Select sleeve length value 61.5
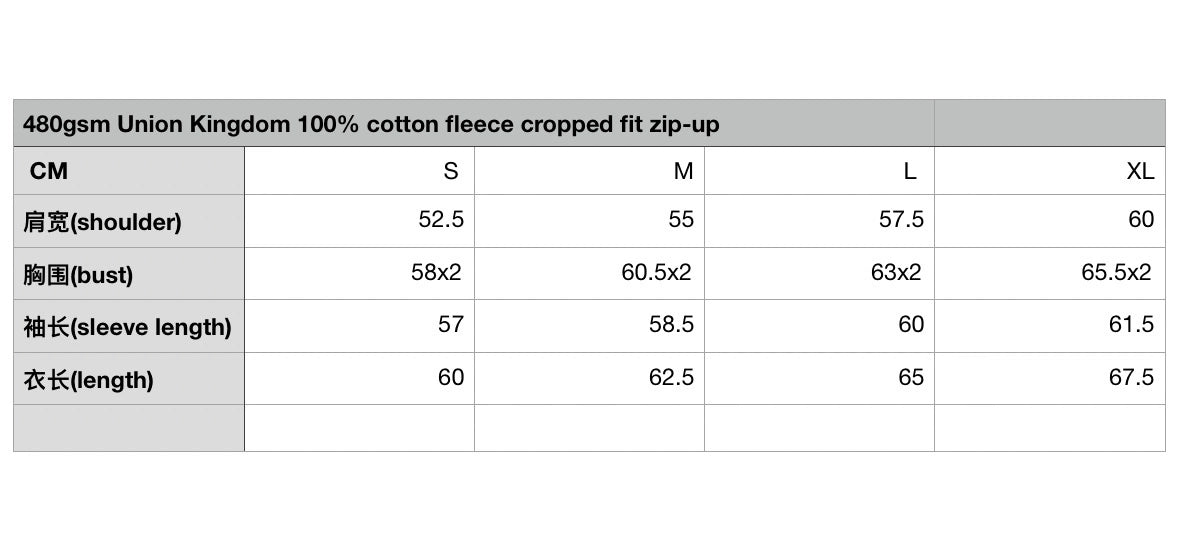Screen dimensions: 1179x556 click(1131, 325)
